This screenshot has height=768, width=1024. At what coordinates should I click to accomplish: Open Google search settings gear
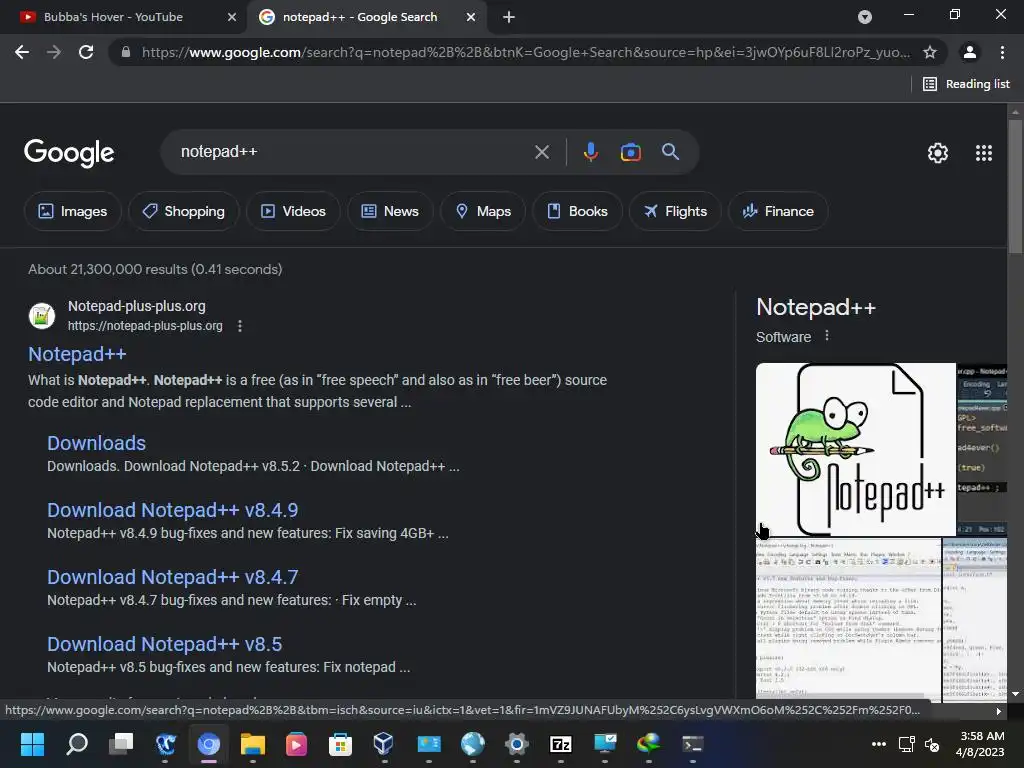[938, 153]
